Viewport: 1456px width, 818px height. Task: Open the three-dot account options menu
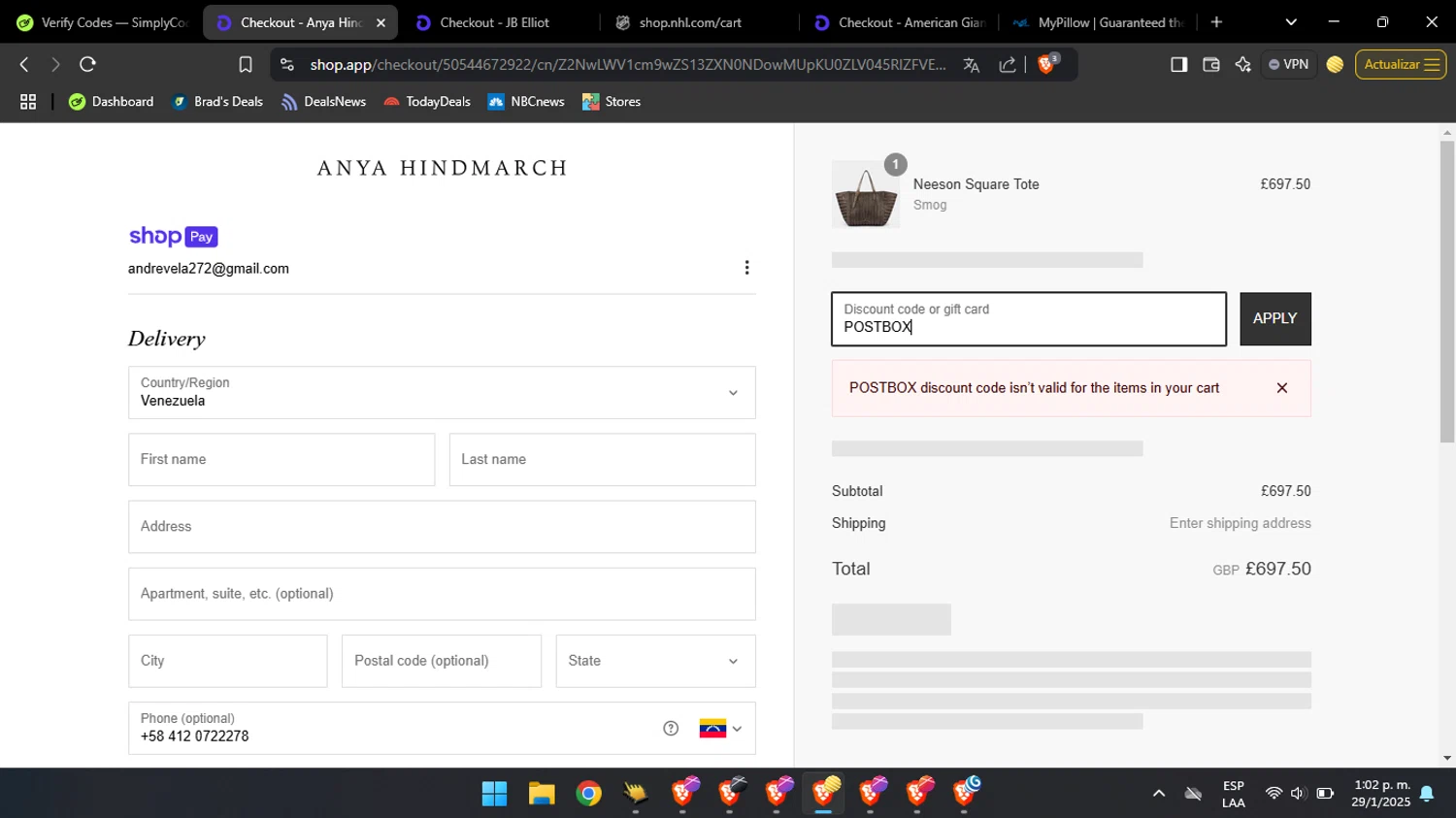(746, 268)
